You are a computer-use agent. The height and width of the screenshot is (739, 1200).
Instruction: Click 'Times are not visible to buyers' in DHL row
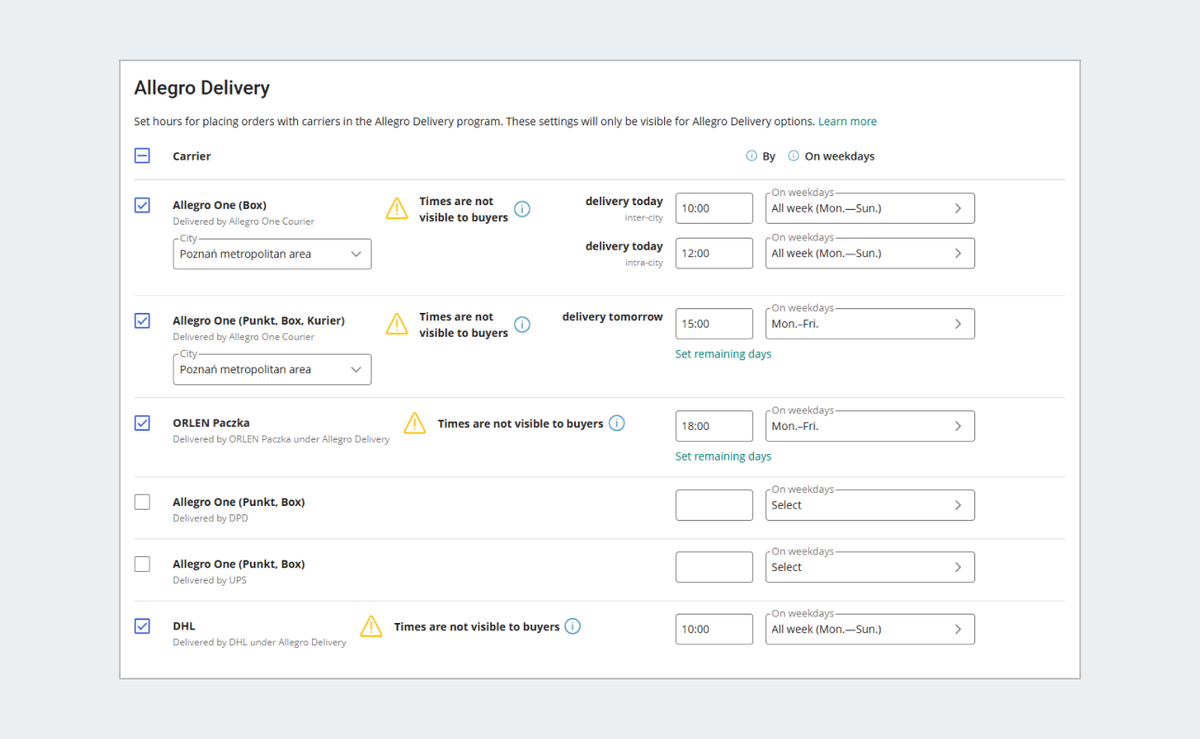point(477,627)
